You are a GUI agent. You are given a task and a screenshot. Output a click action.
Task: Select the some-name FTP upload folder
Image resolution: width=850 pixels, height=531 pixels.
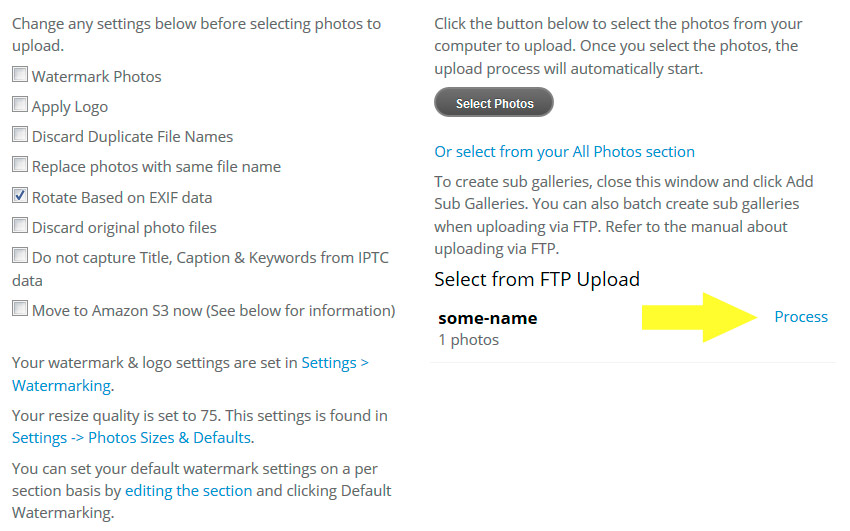[x=488, y=318]
